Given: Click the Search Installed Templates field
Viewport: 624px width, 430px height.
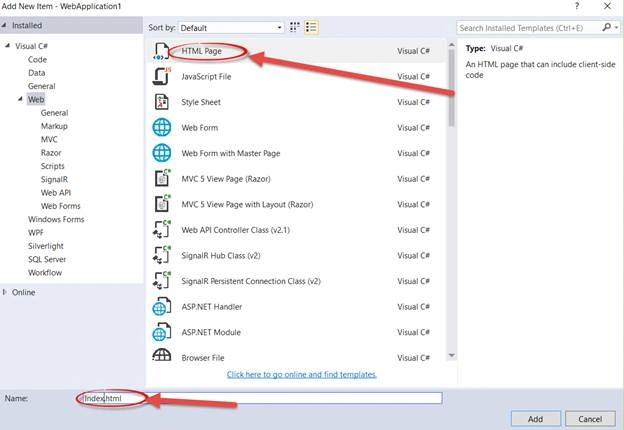Looking at the screenshot, I should pos(528,28).
